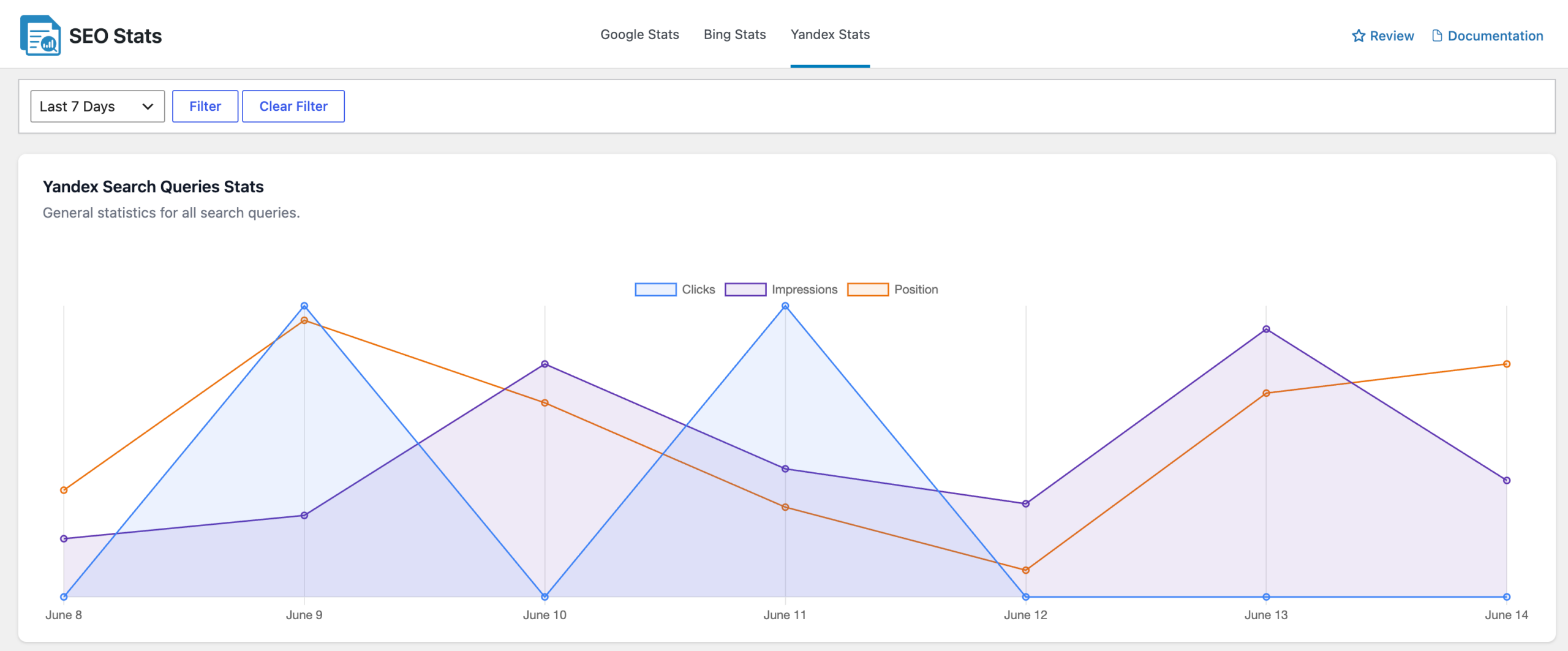Toggle the Impressions legend swatch
The width and height of the screenshot is (1568, 651).
(x=745, y=289)
